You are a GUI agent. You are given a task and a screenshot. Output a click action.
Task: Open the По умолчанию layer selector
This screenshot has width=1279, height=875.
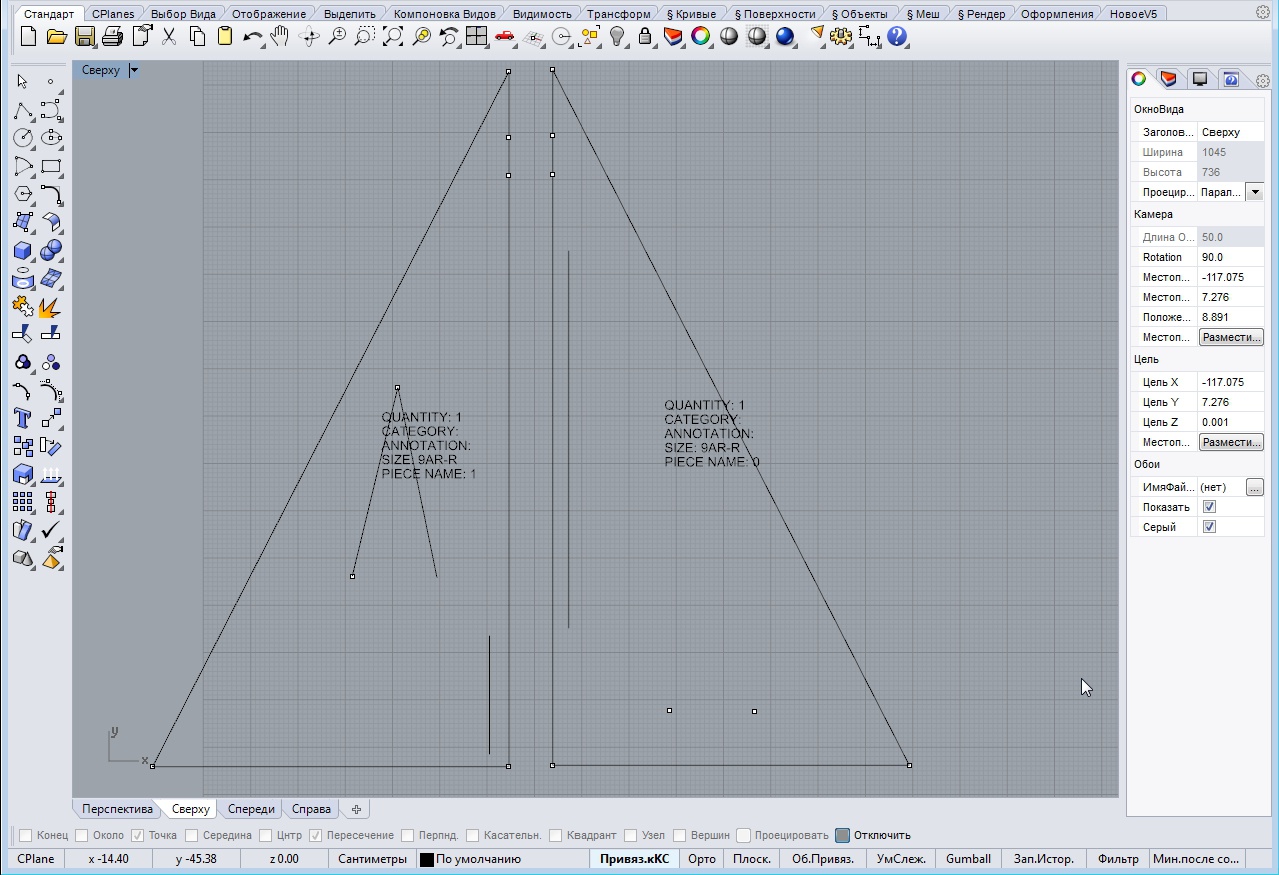470,859
